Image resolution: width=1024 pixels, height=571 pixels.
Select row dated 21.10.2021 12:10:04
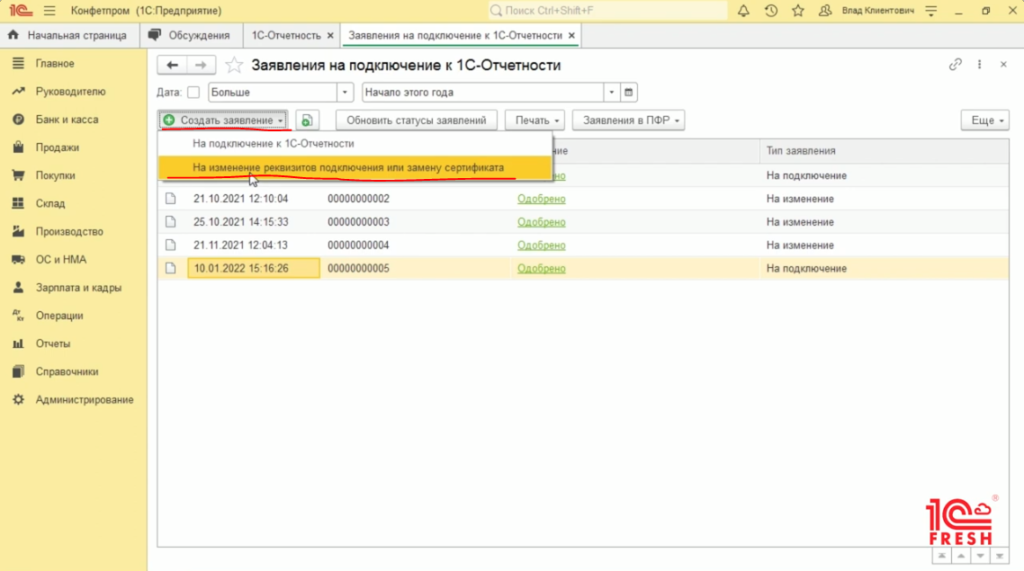tap(583, 199)
